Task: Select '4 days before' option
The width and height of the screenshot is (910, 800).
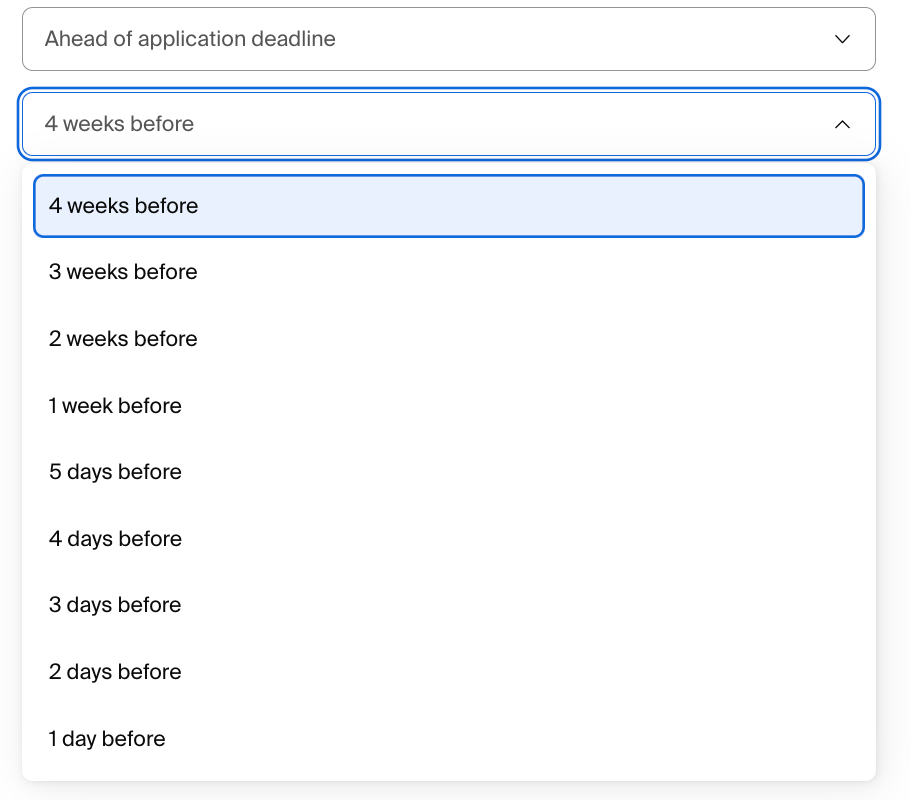Action: pyautogui.click(x=449, y=538)
